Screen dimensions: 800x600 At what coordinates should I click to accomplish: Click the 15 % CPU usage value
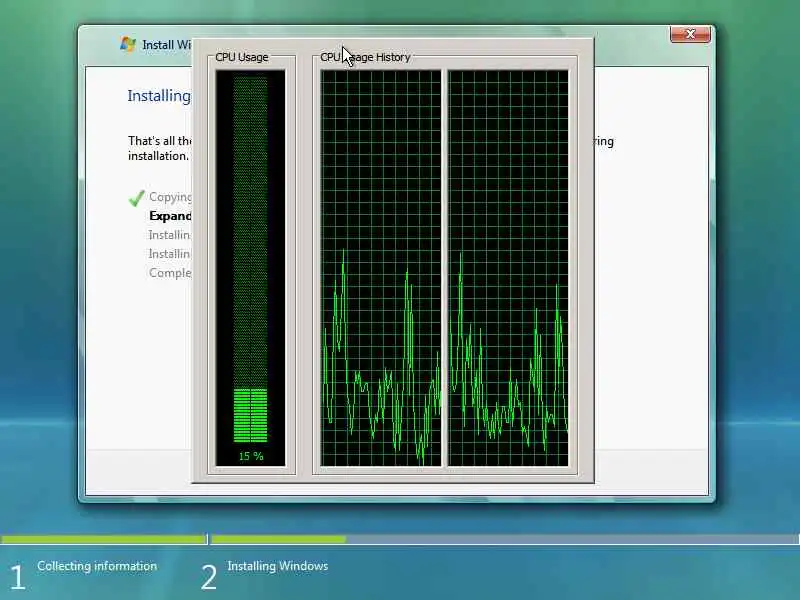pos(251,456)
